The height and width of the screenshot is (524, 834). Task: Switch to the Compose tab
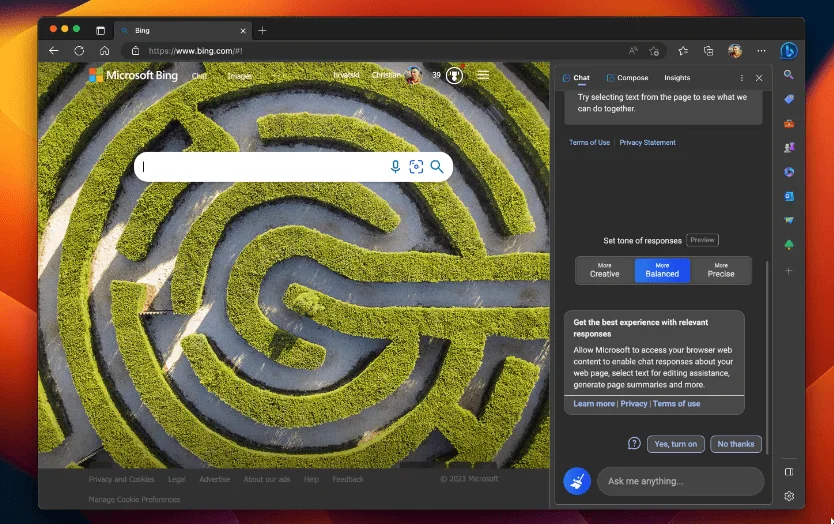(627, 78)
